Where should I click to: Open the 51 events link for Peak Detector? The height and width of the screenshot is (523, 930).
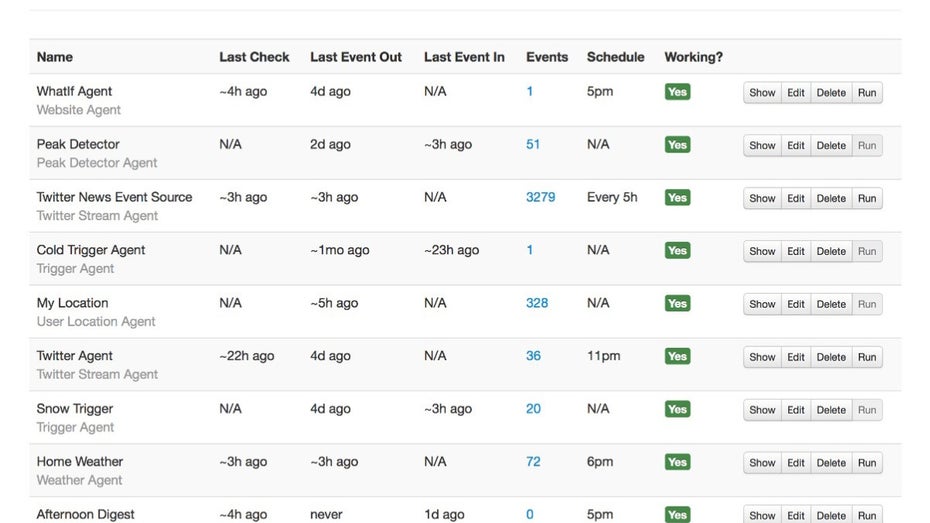(533, 144)
